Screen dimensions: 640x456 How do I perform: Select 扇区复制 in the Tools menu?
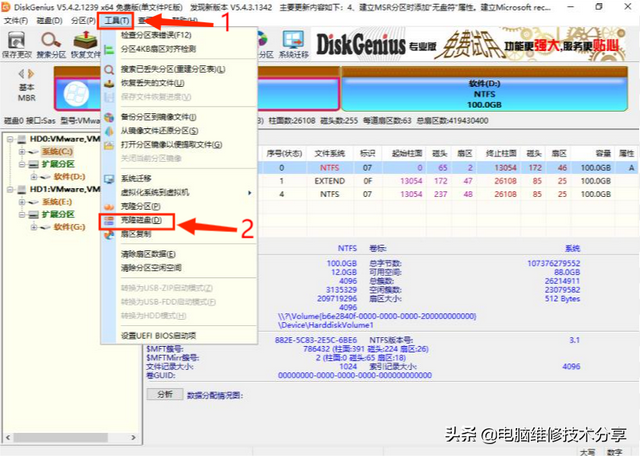(136, 234)
